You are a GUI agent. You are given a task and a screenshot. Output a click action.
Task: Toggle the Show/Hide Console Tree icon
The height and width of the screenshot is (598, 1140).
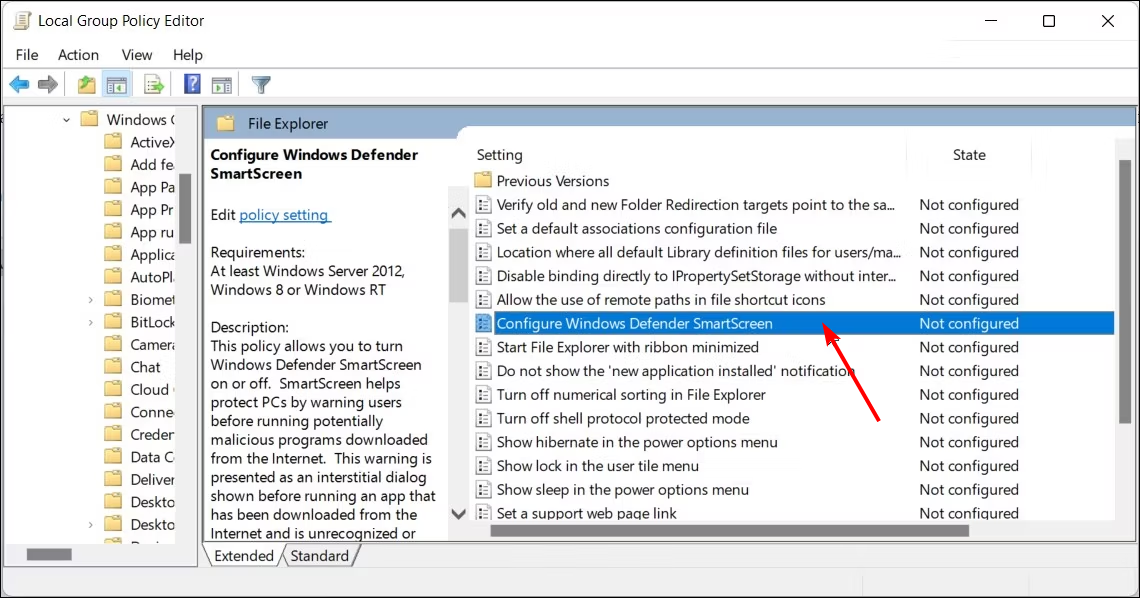click(116, 85)
